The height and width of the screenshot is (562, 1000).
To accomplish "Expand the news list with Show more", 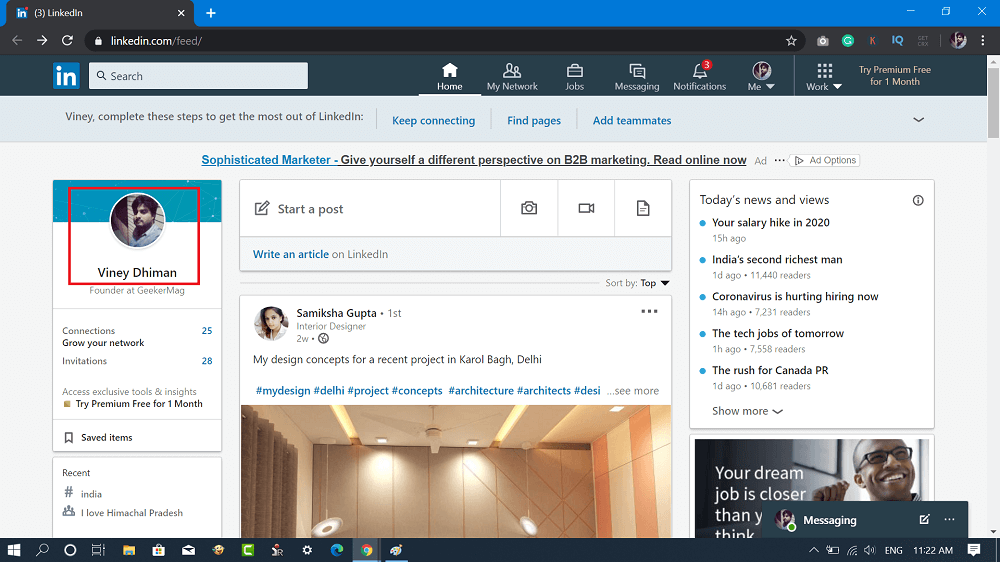I will (747, 411).
